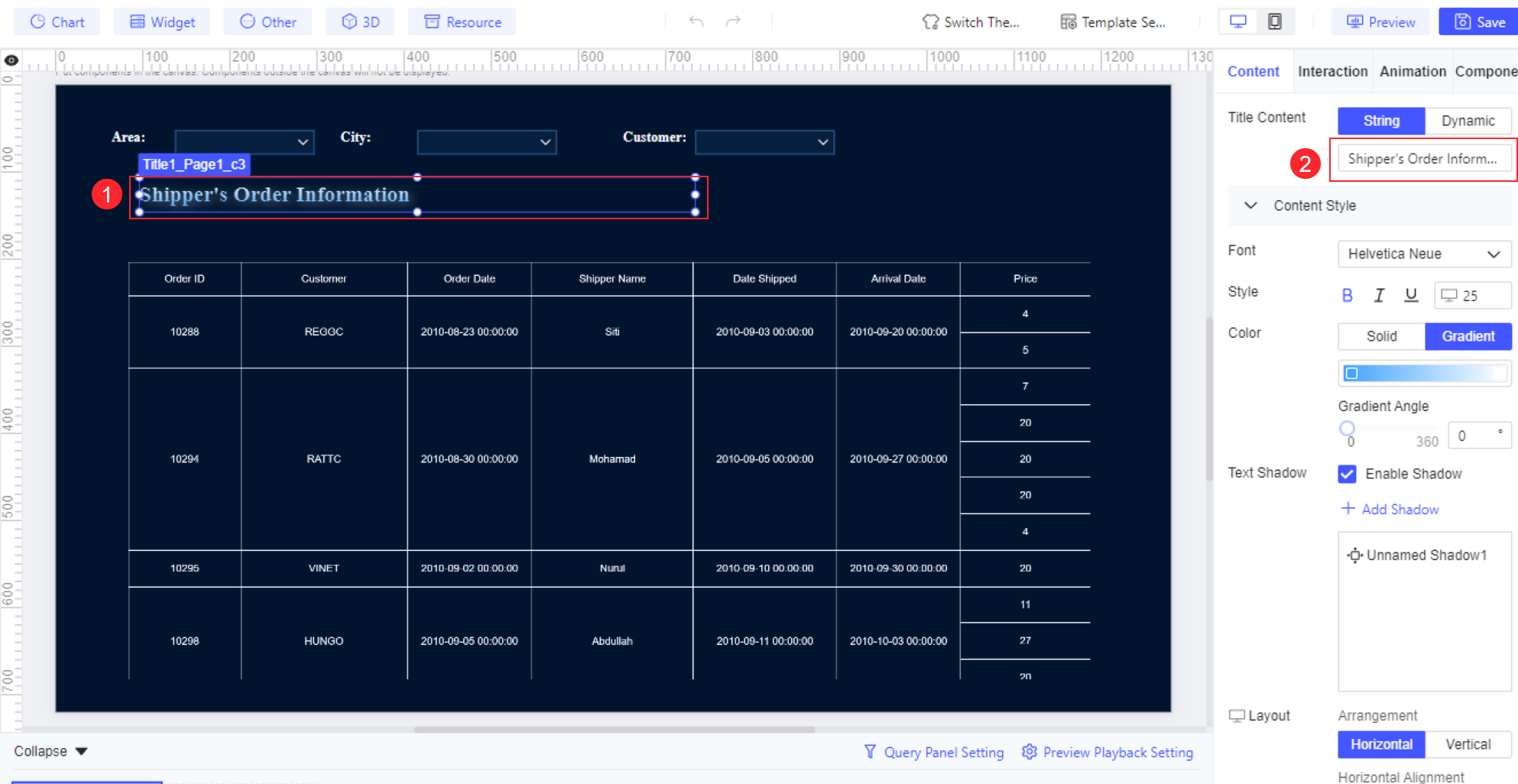
Task: Save the dashboard
Action: [x=1478, y=22]
